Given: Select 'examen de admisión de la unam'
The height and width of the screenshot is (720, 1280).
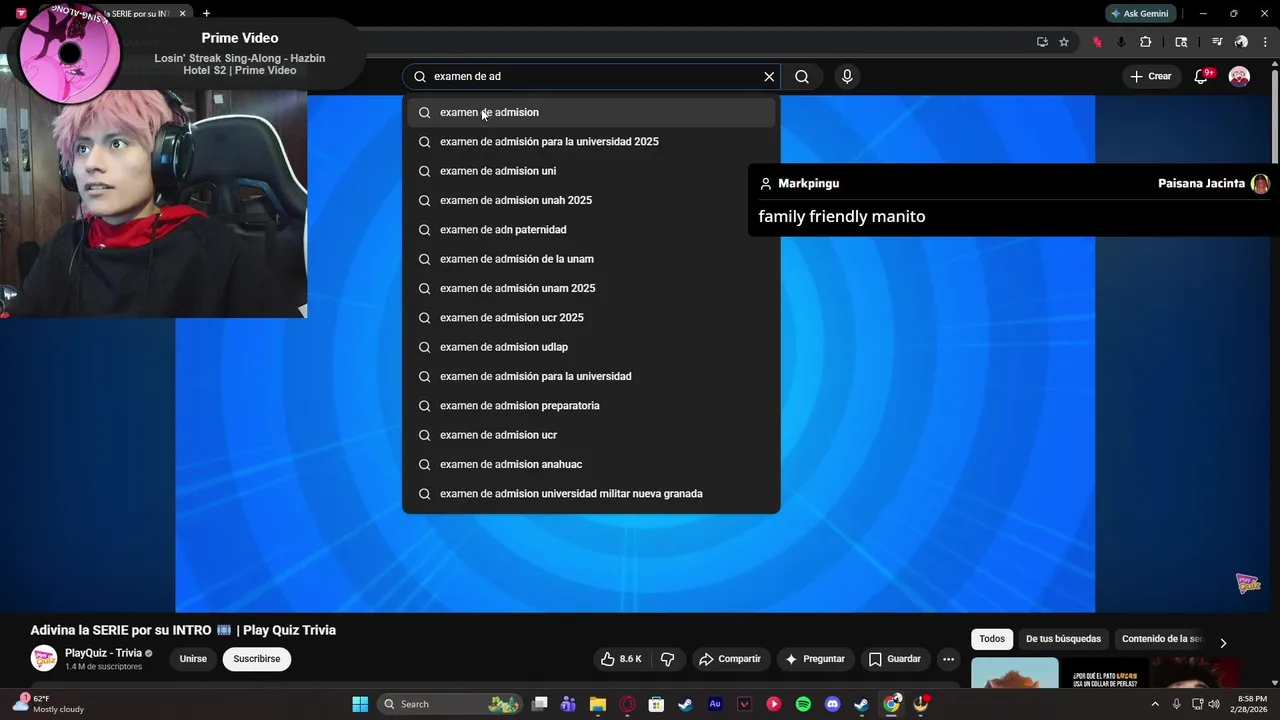Looking at the screenshot, I should click(591, 259).
